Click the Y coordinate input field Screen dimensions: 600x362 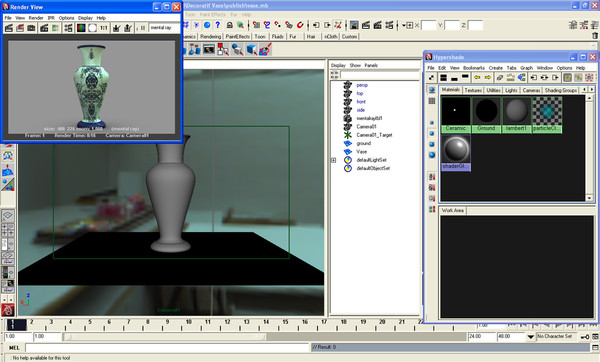pyautogui.click(x=452, y=26)
